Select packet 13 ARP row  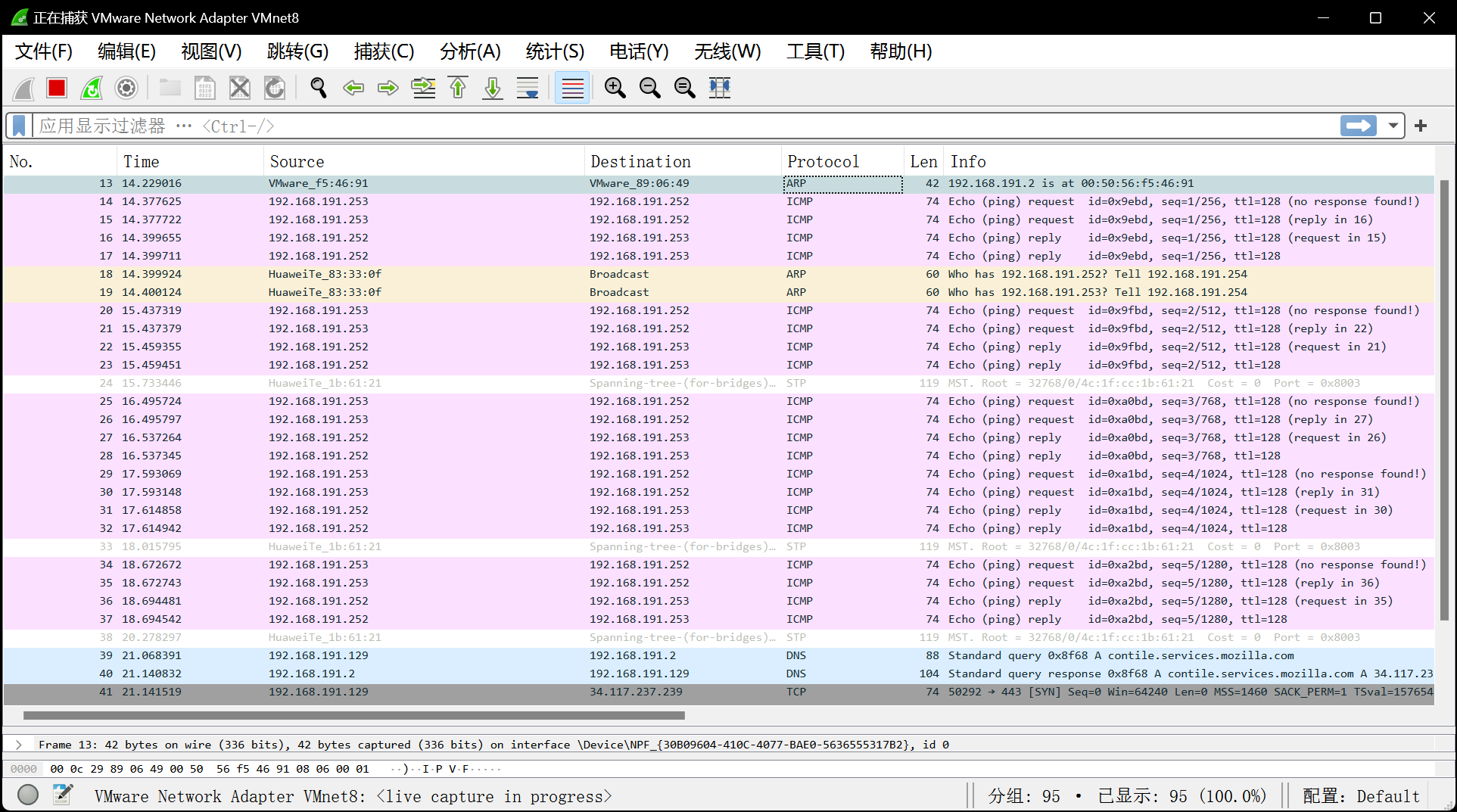pyautogui.click(x=719, y=183)
